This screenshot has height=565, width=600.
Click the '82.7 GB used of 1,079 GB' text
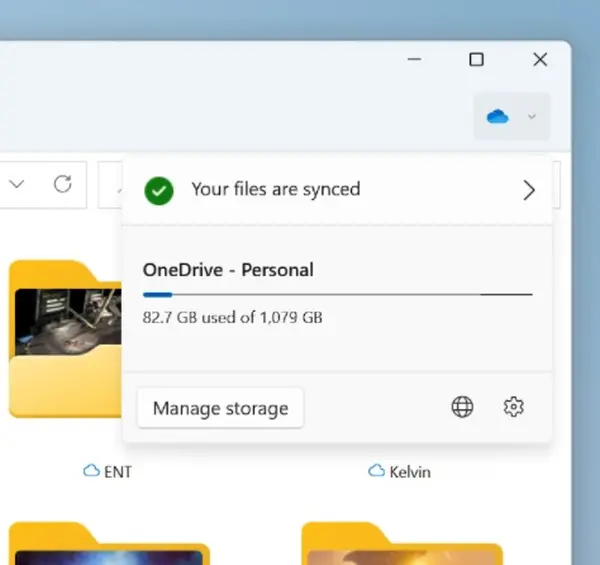[x=232, y=318]
